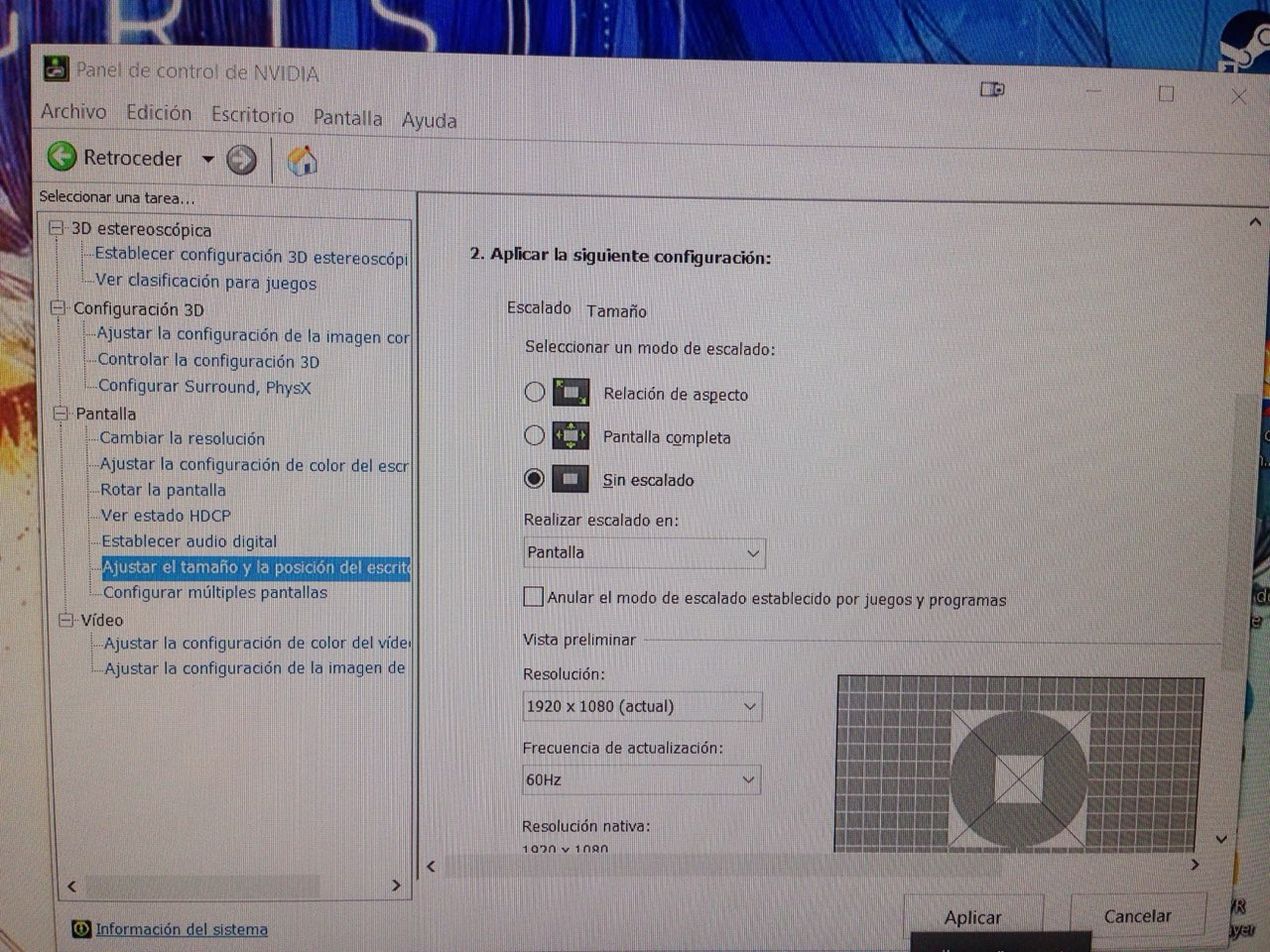Select Rotar la pantalla item

click(163, 490)
